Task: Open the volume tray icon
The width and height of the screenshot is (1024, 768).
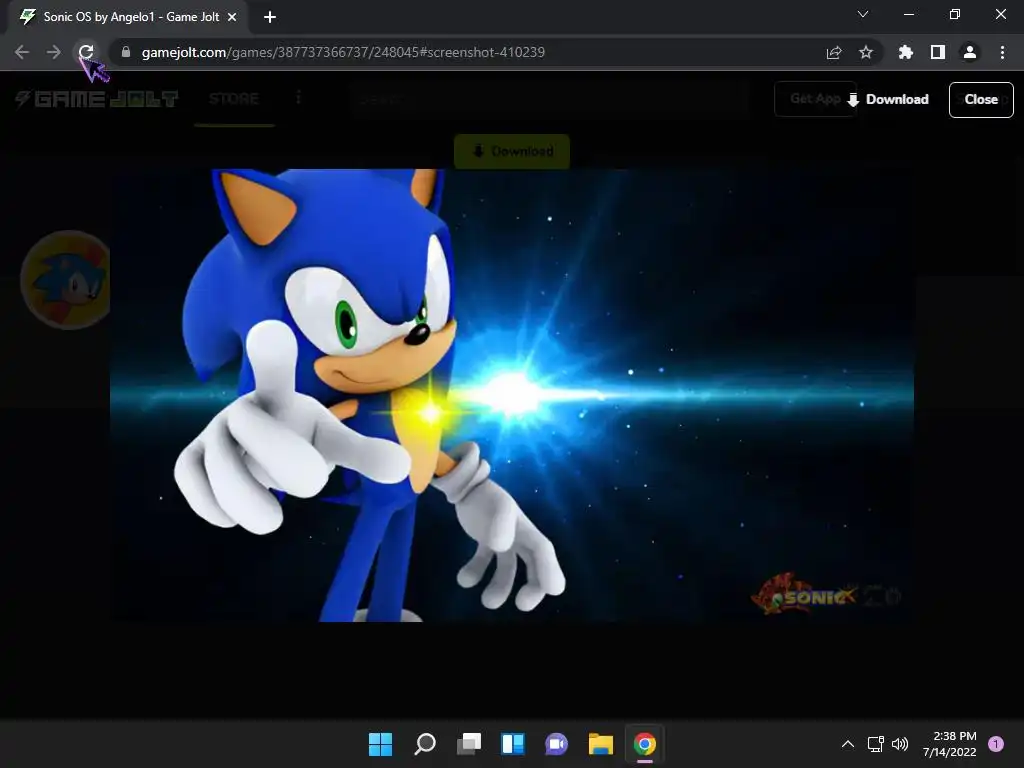Action: 900,744
